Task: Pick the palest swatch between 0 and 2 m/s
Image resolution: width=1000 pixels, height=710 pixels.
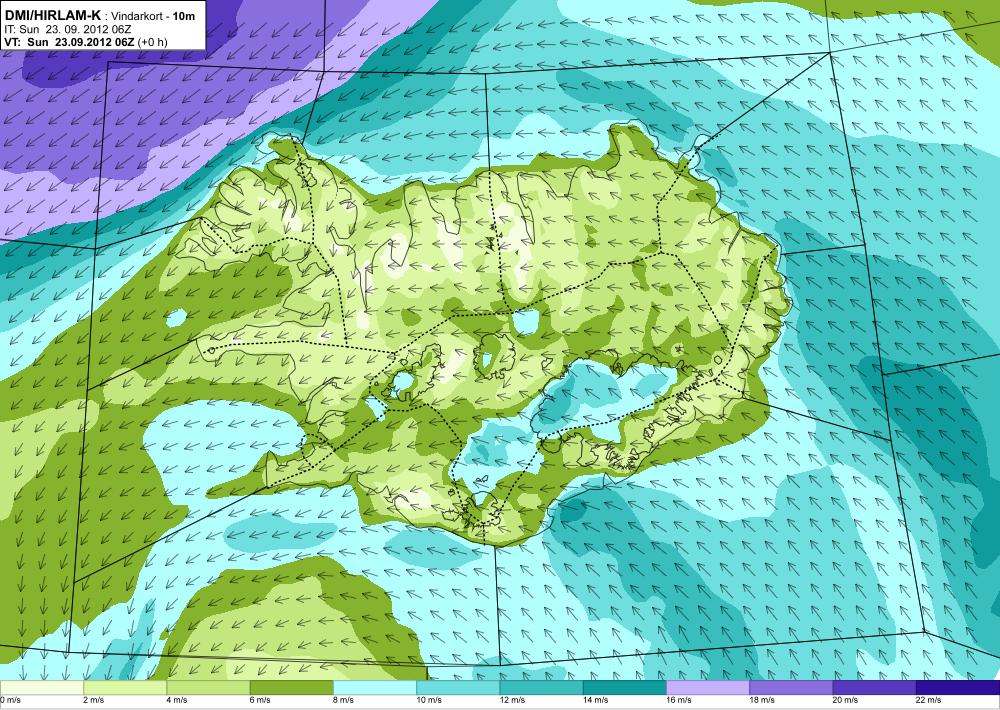Action: pos(41,688)
